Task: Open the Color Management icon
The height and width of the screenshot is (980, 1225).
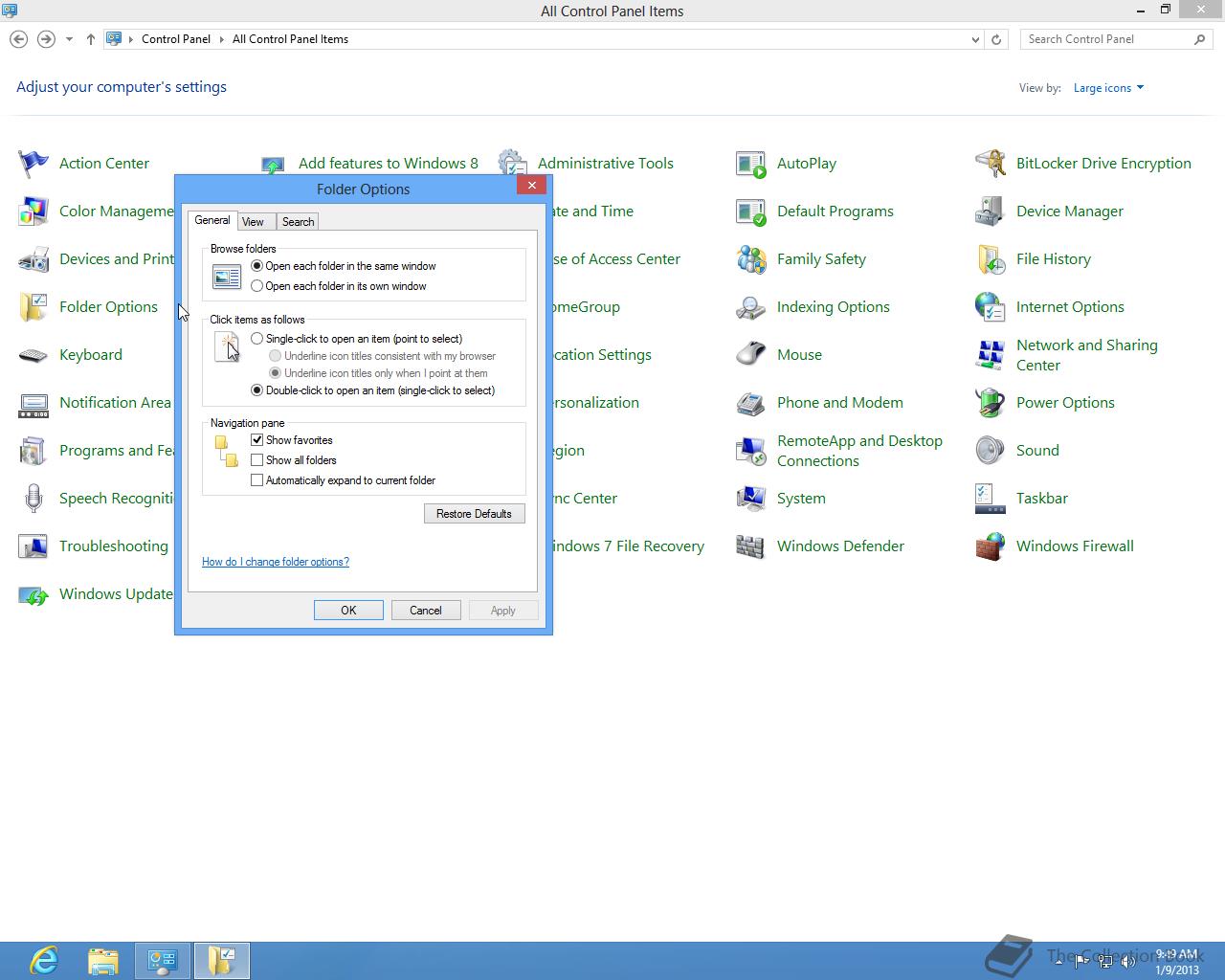Action: [x=33, y=212]
